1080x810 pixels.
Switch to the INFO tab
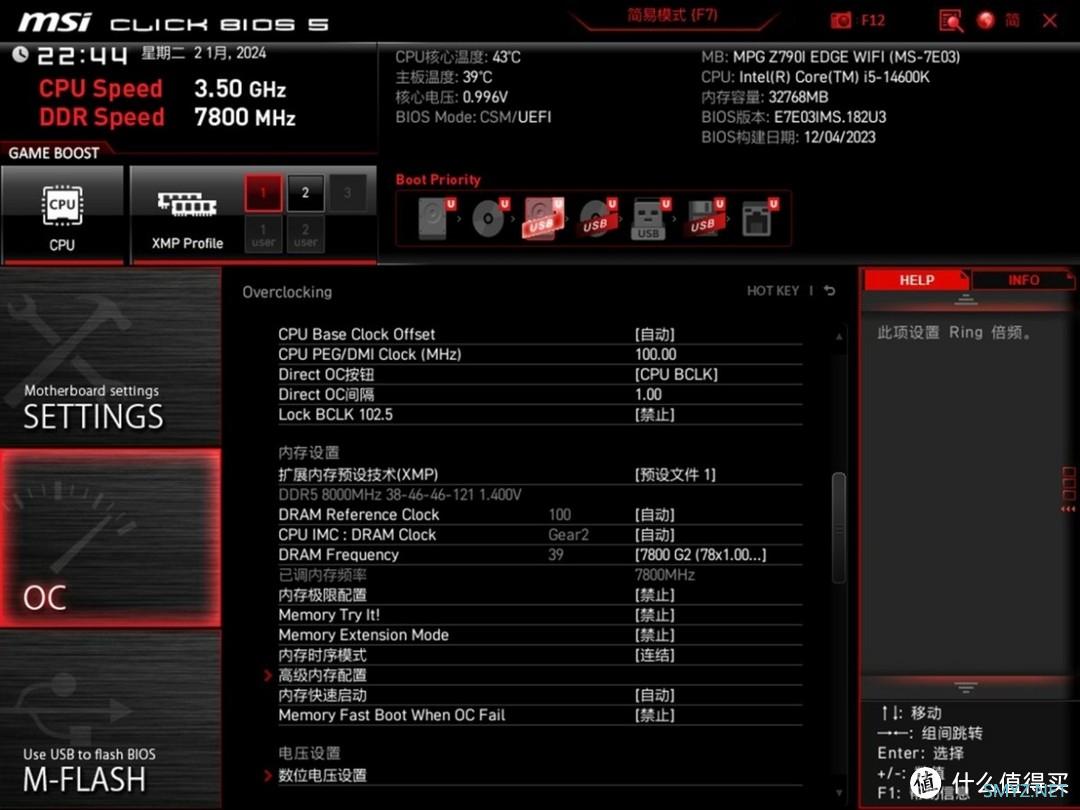(x=1024, y=280)
